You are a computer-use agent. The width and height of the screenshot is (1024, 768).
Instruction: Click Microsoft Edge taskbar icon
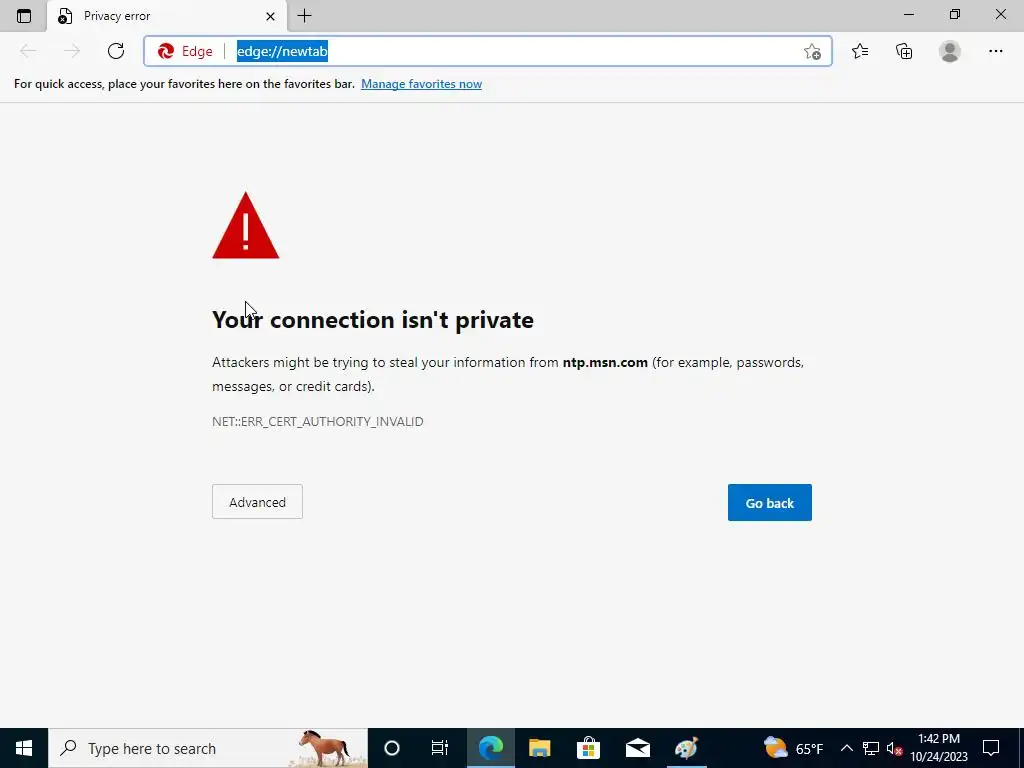(x=490, y=748)
